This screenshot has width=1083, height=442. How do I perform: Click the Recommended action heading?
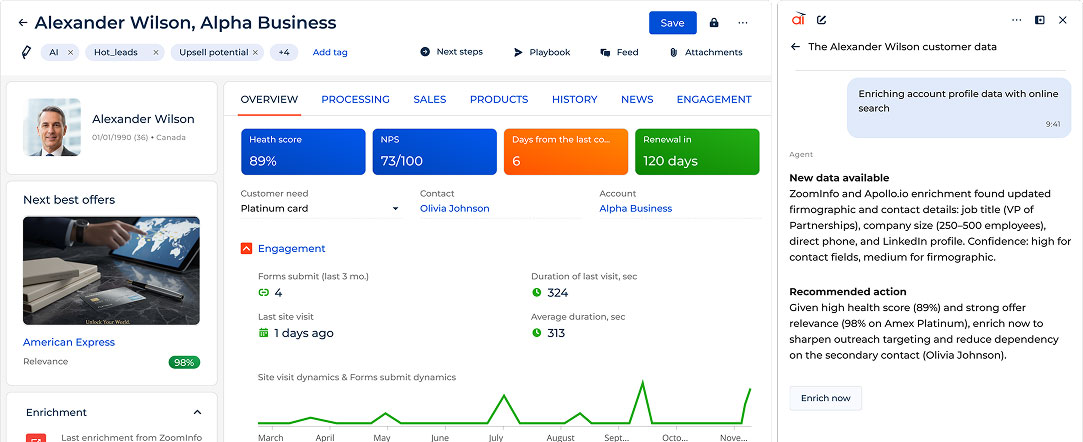click(847, 291)
